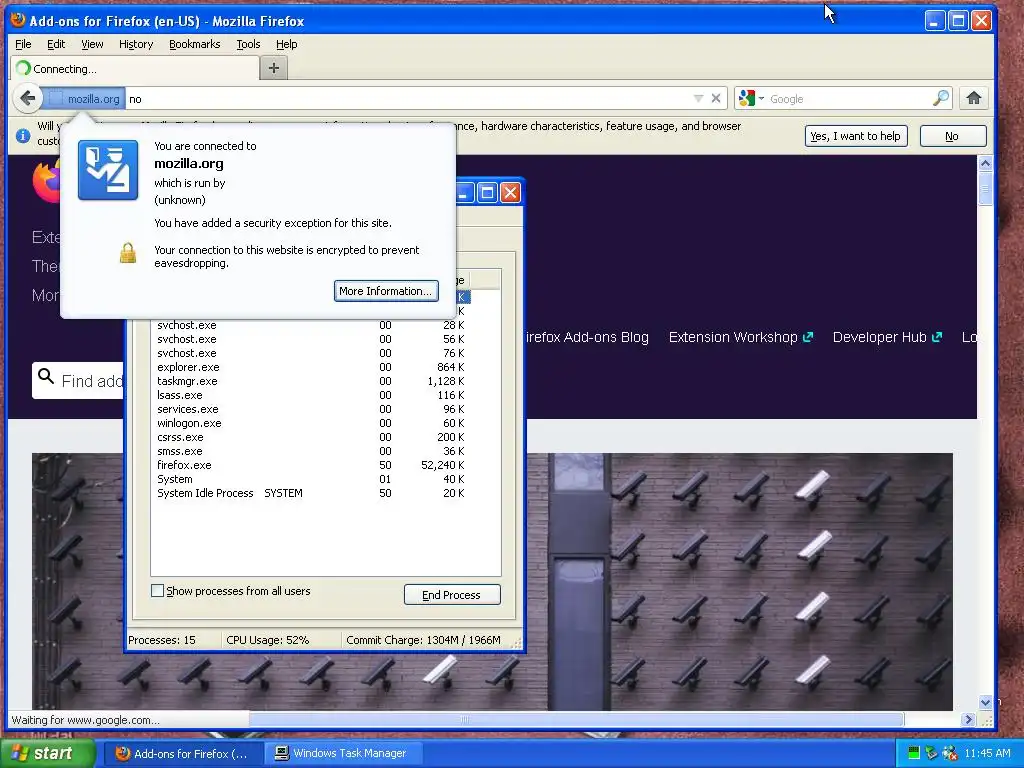Switch to Add-ons for Firefox taskbar button
The image size is (1024, 768).
point(184,753)
